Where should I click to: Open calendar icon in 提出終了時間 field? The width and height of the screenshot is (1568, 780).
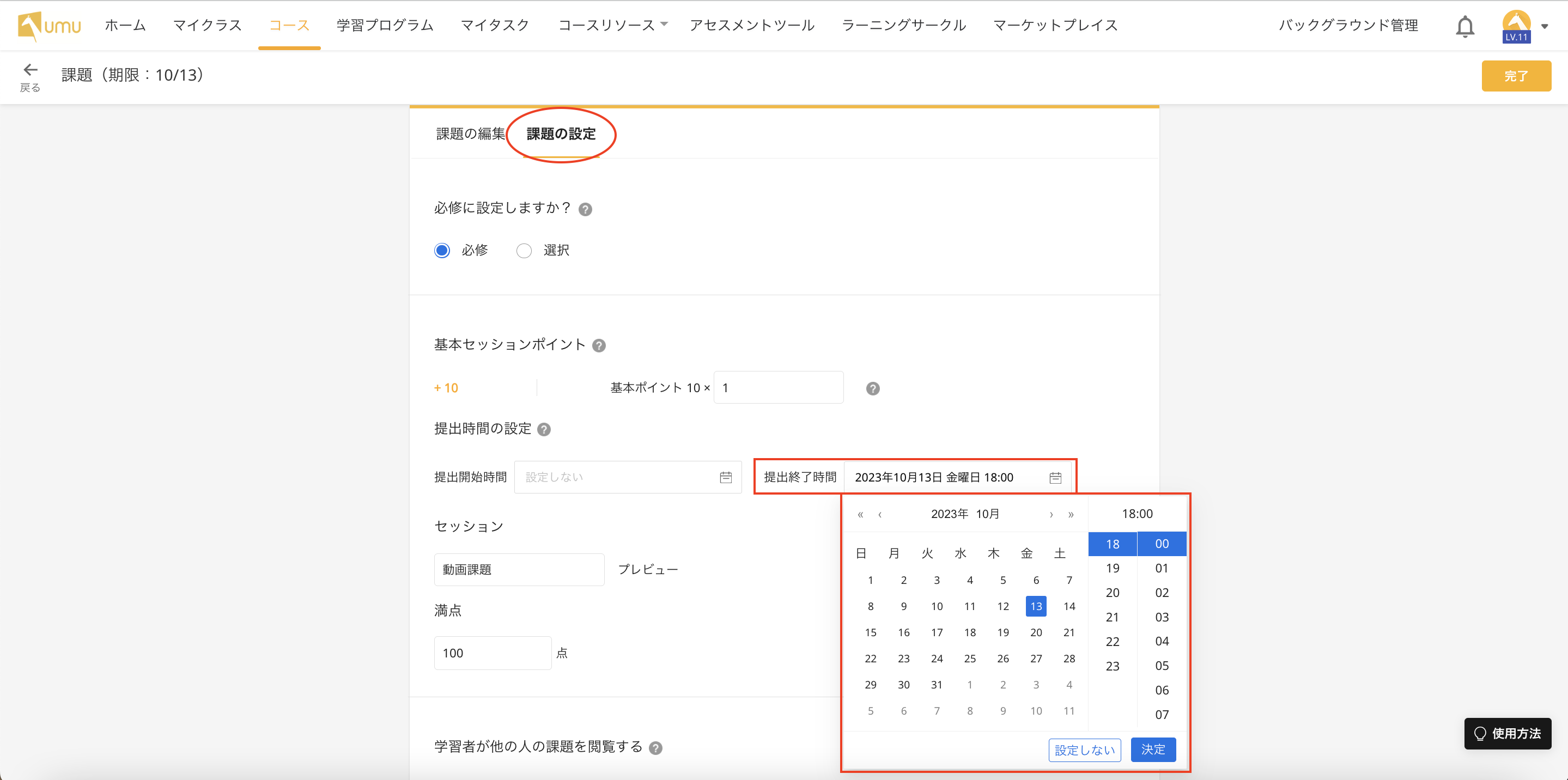click(x=1055, y=478)
